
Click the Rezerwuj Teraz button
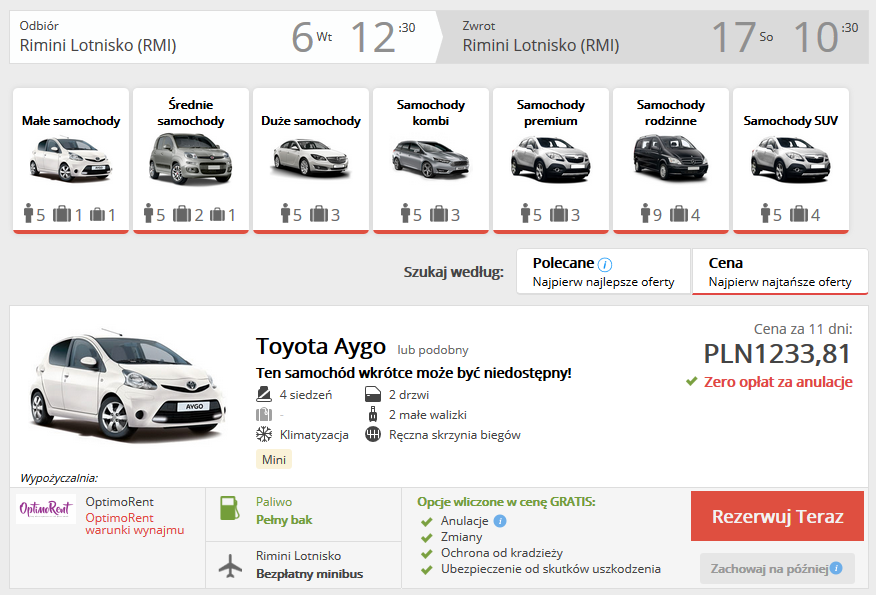coord(777,516)
